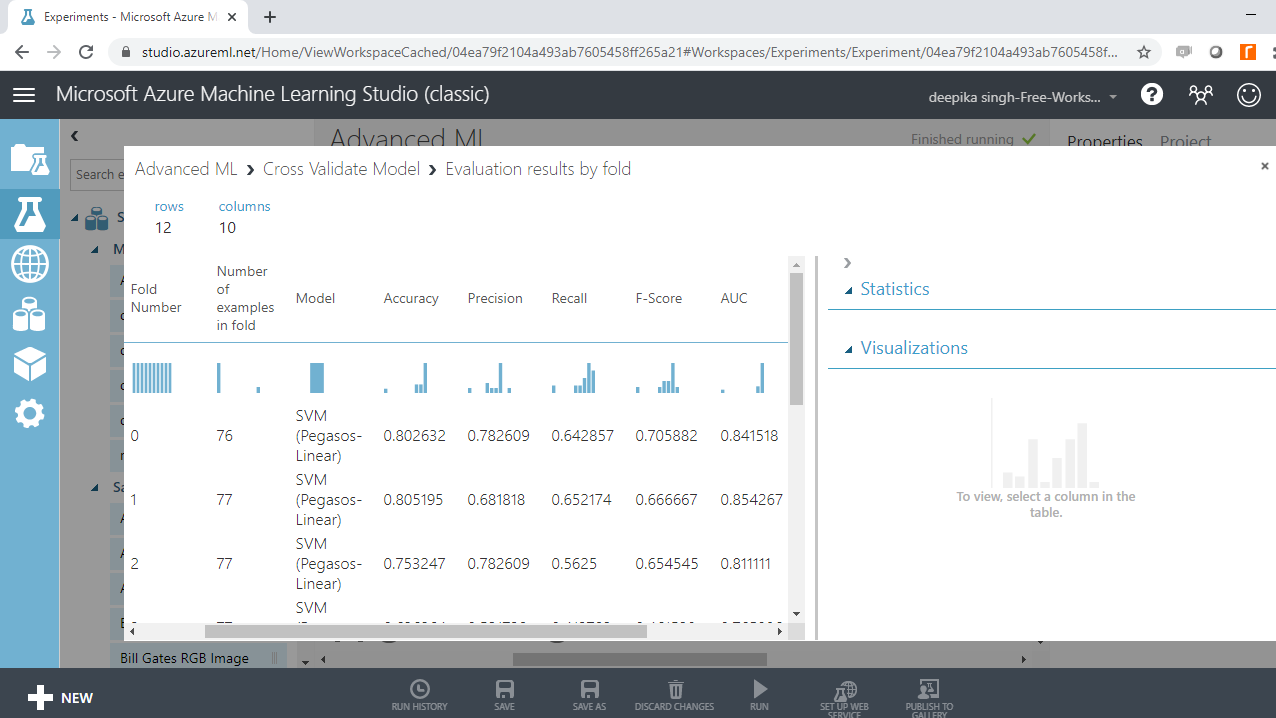Click the horizontal table scrollbar thumb
The width and height of the screenshot is (1276, 718).
point(426,631)
